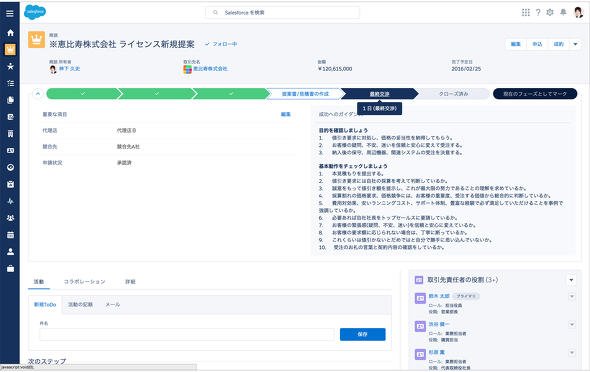Select the メール sub-tab
590x372 pixels.
coord(113,304)
